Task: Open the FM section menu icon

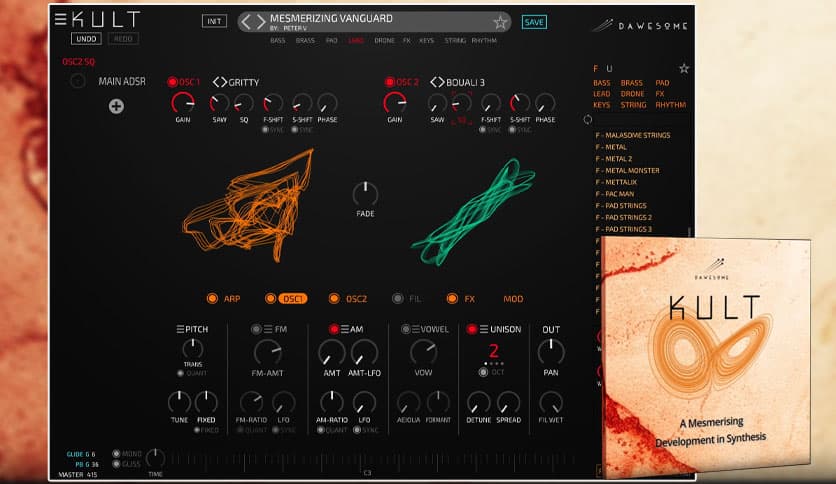Action: pos(268,329)
